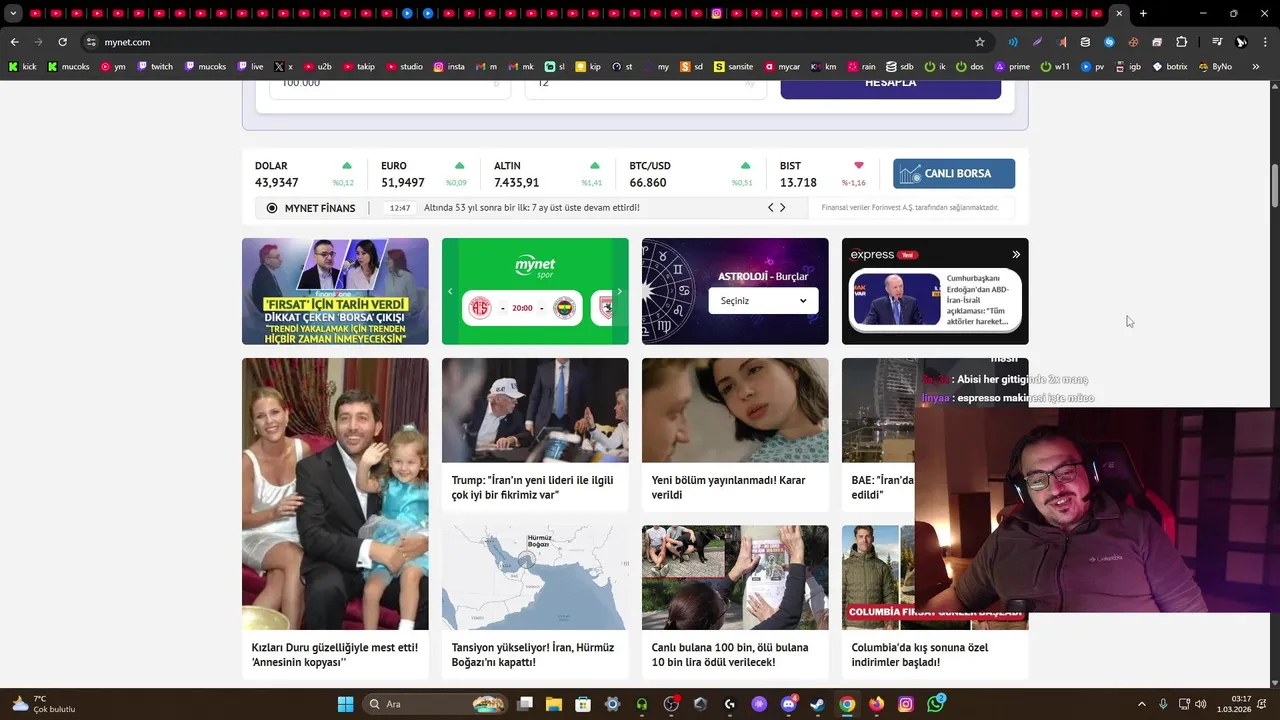The image size is (1280, 720).
Task: Open the studio bookmark
Action: (405, 67)
